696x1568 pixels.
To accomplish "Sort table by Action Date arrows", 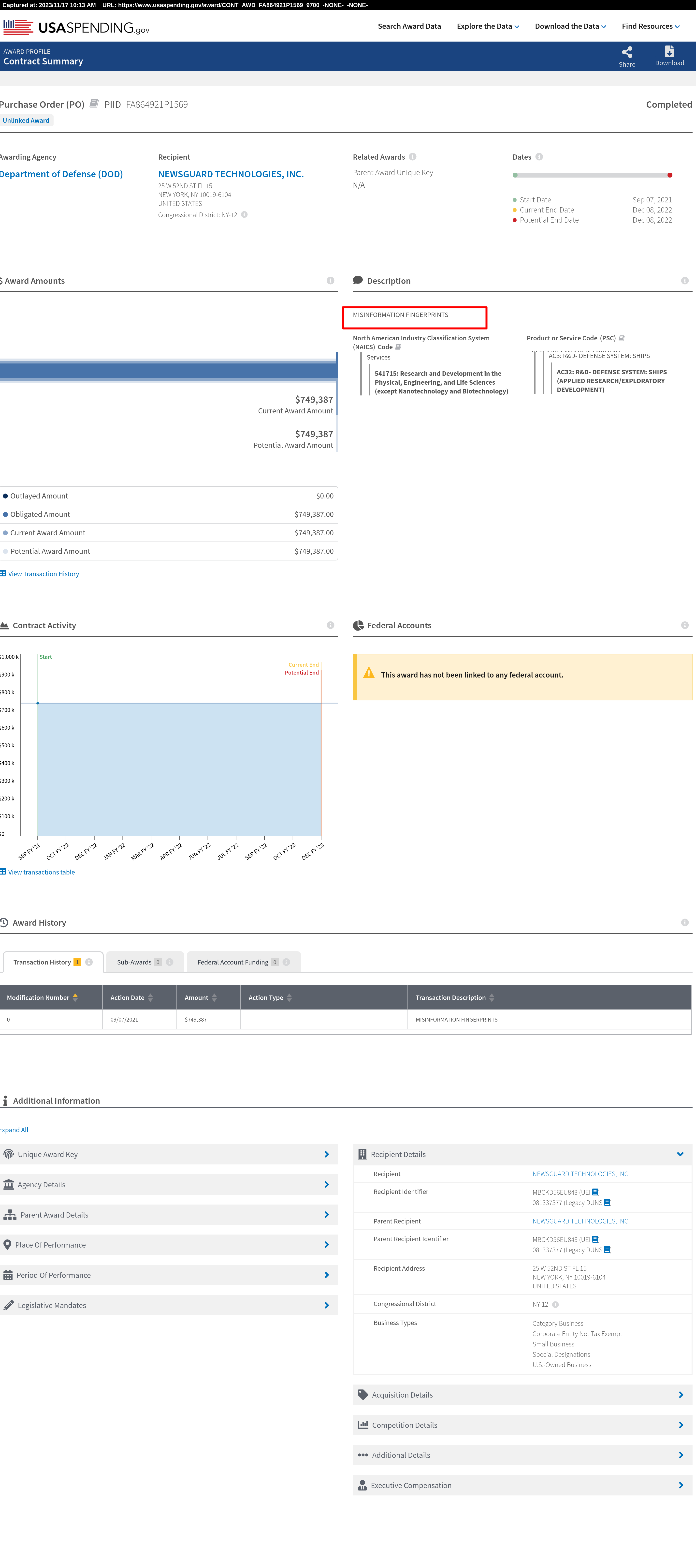I will pyautogui.click(x=150, y=998).
